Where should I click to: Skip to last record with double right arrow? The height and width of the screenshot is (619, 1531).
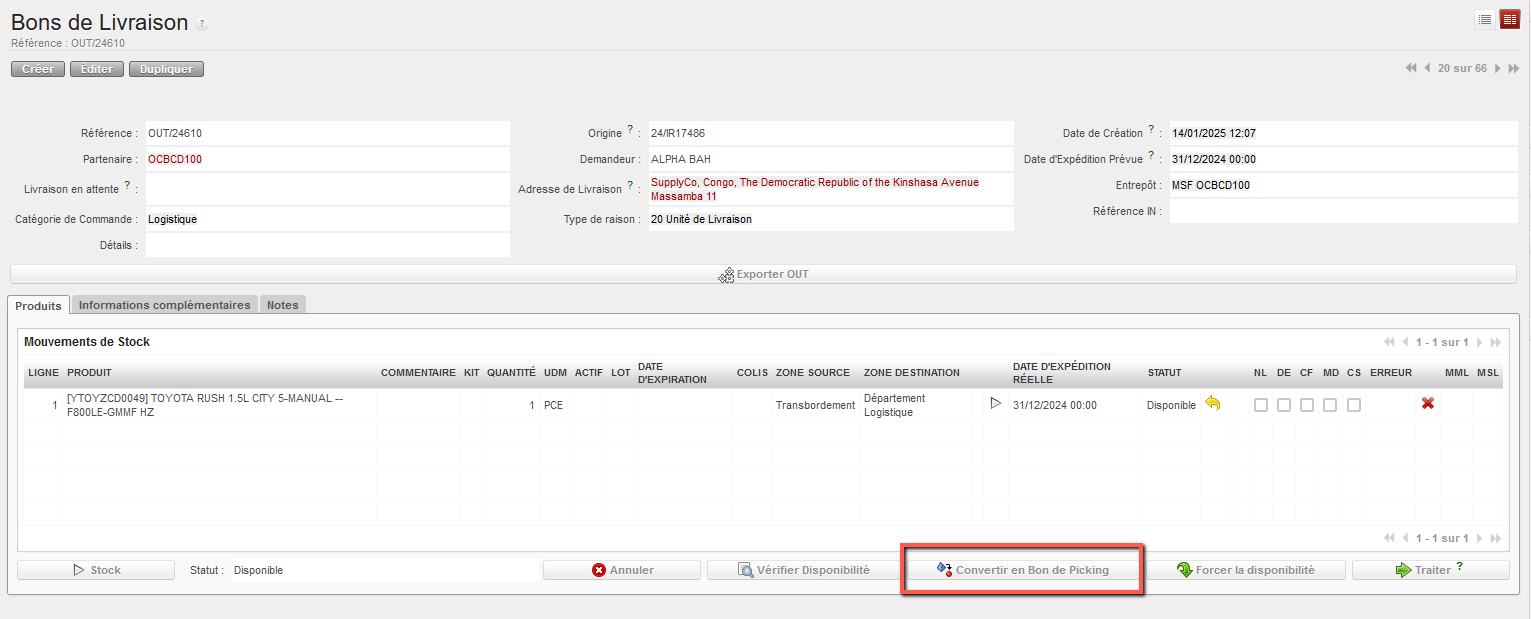pos(1514,69)
